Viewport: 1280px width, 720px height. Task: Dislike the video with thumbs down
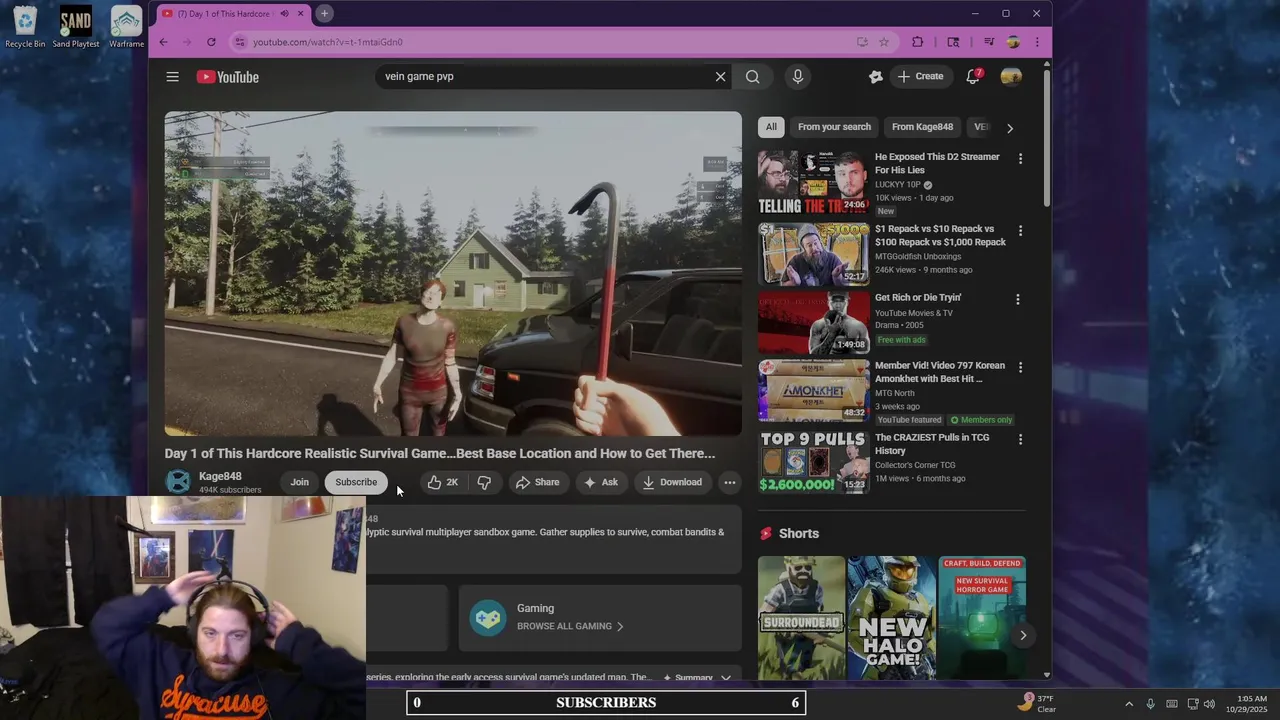[484, 482]
